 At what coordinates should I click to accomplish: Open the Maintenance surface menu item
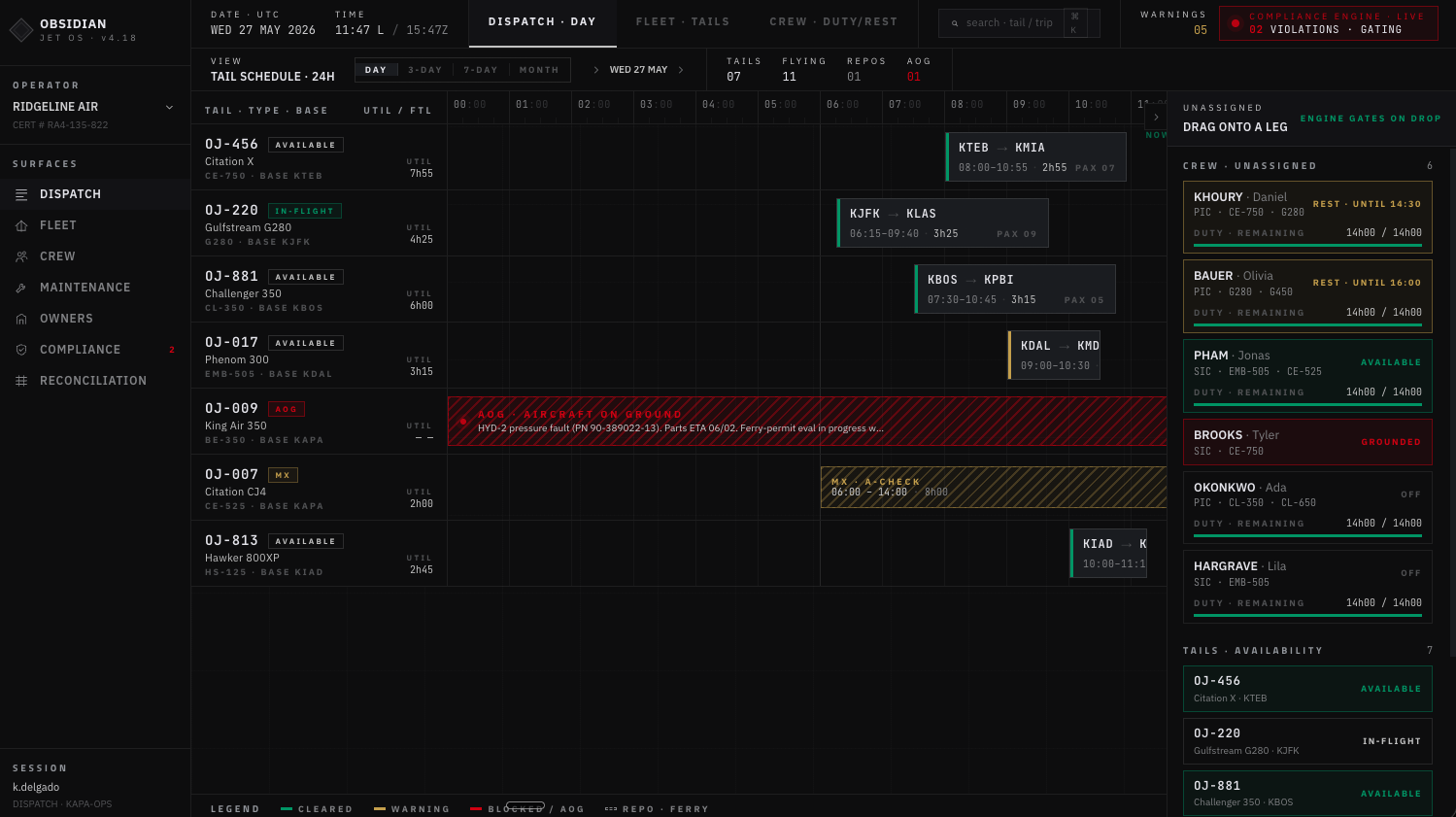95,288
